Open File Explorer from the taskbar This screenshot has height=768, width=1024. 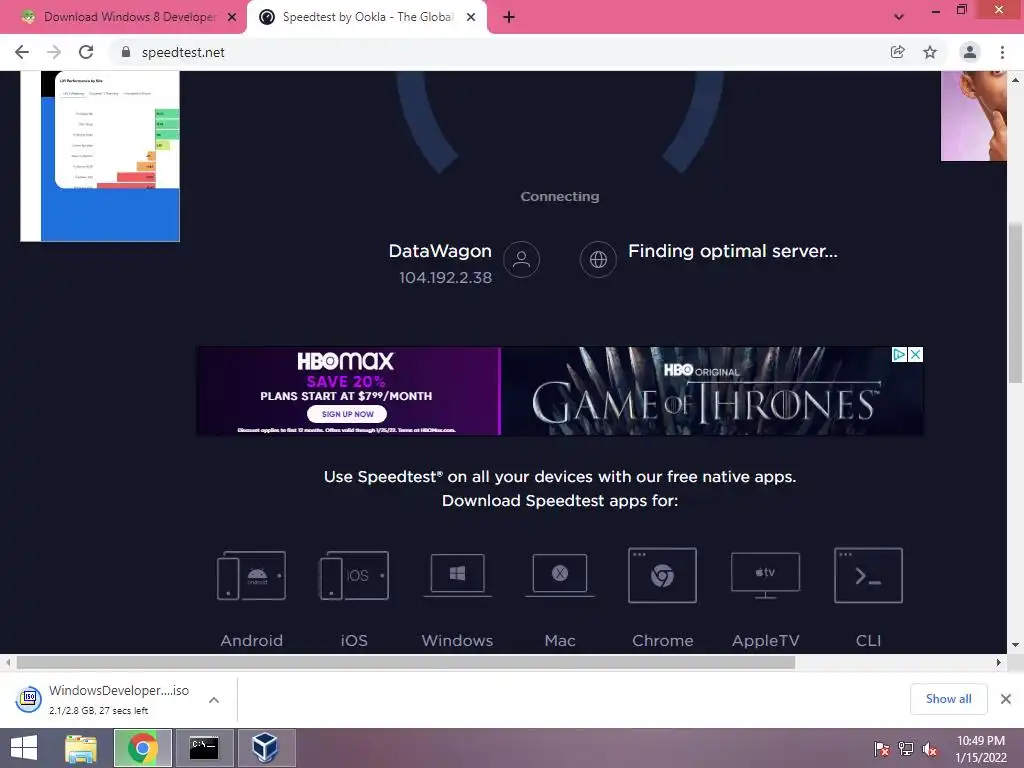[80, 748]
